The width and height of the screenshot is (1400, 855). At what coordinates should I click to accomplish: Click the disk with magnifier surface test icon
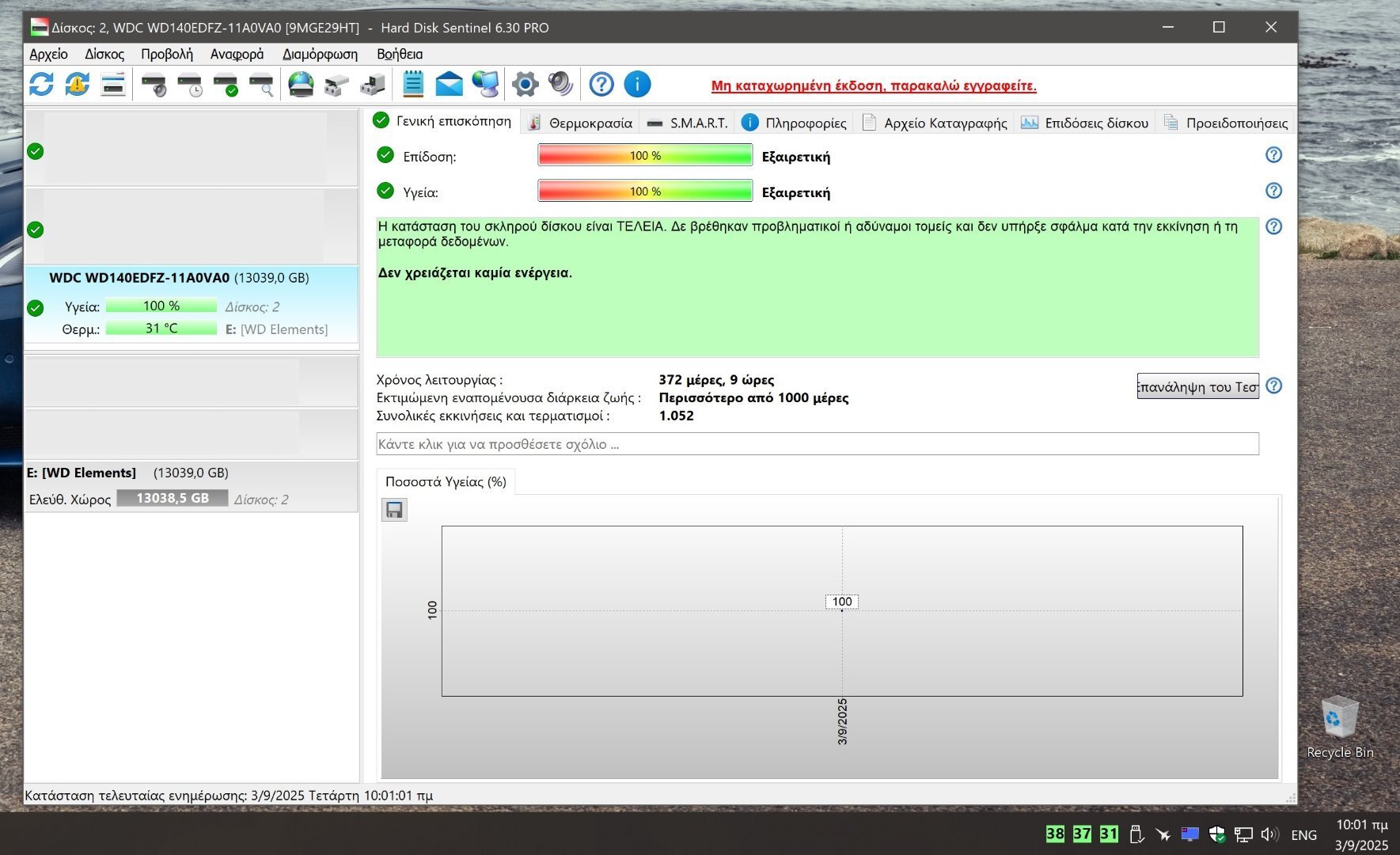[x=262, y=84]
